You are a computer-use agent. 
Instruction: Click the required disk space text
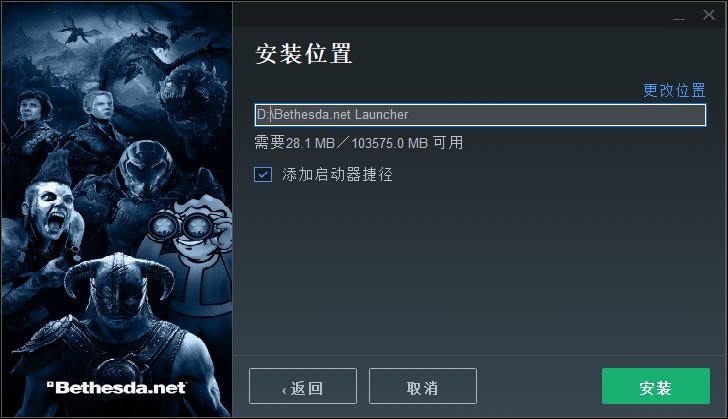(358, 143)
